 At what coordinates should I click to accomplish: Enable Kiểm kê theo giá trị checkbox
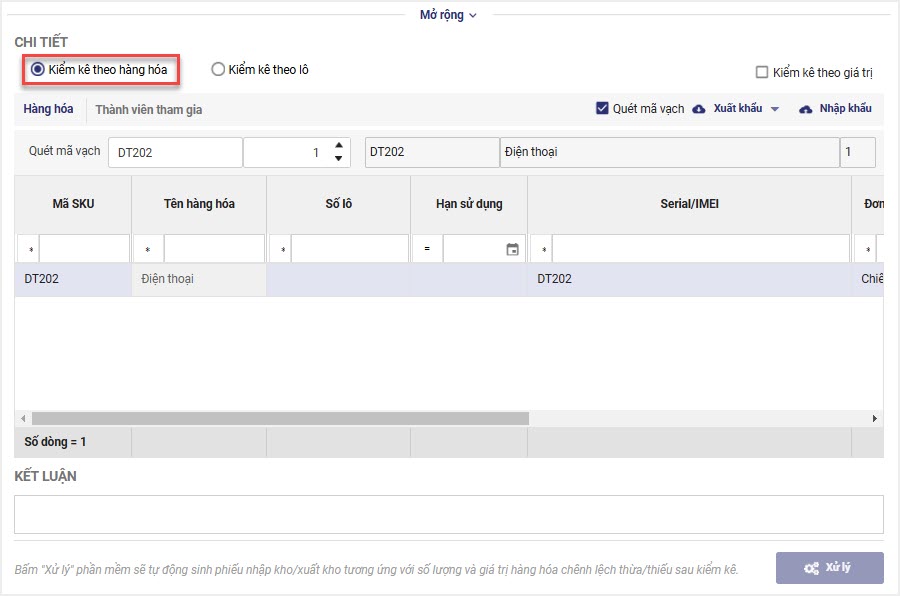click(x=762, y=72)
